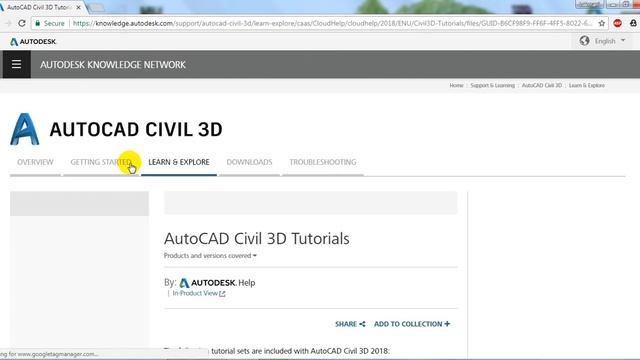Switch to the Getting Started tab

click(101, 162)
